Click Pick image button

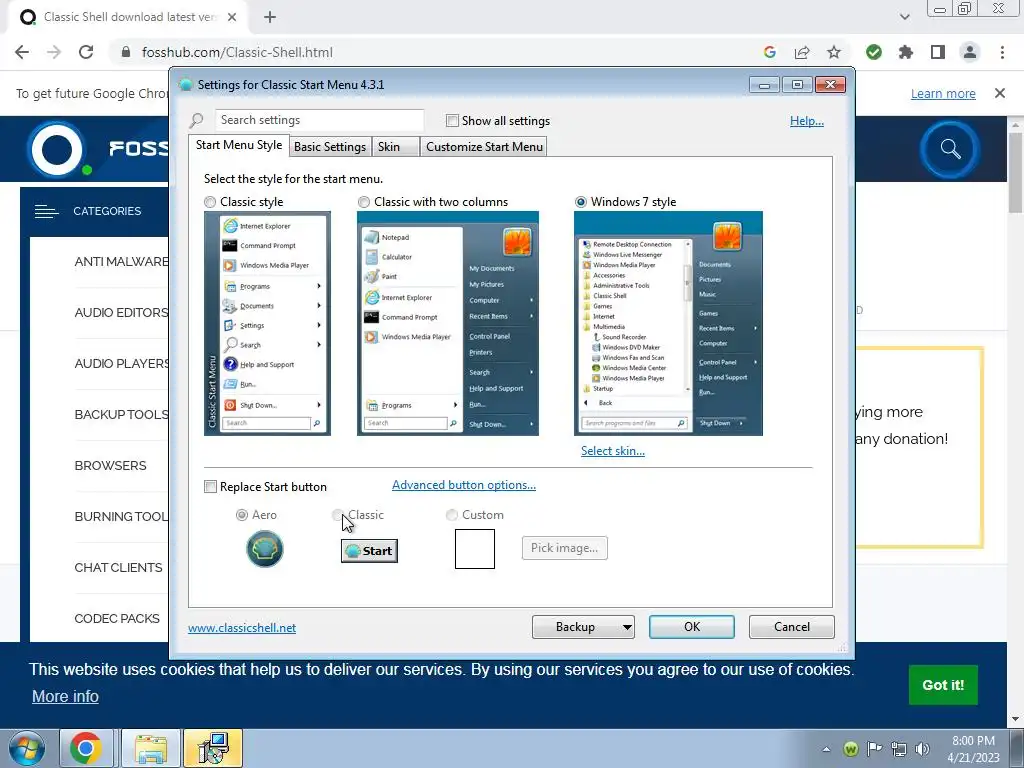point(564,548)
